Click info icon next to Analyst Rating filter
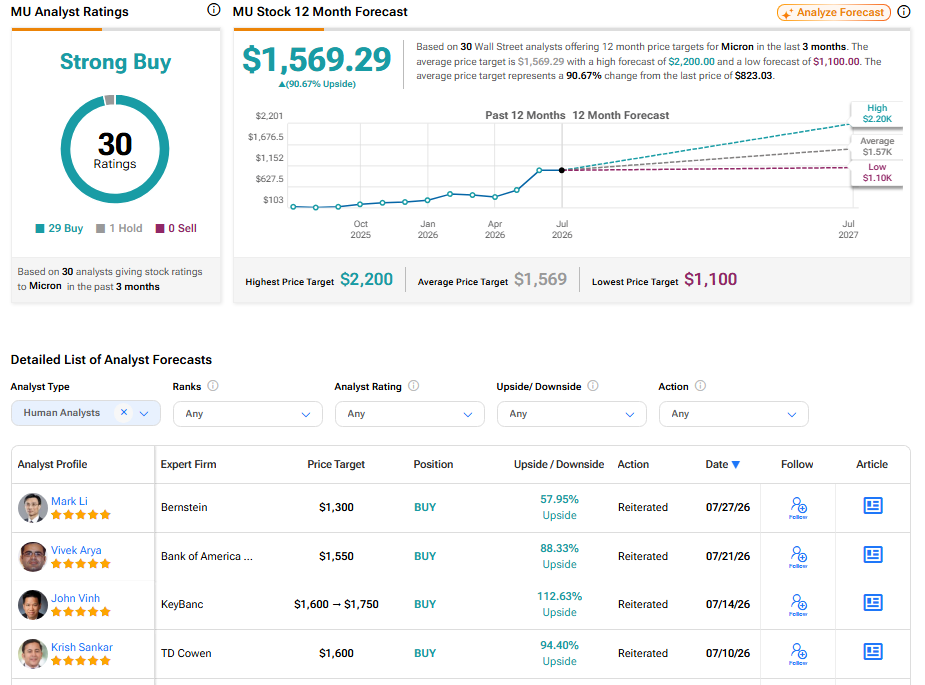 pyautogui.click(x=414, y=386)
